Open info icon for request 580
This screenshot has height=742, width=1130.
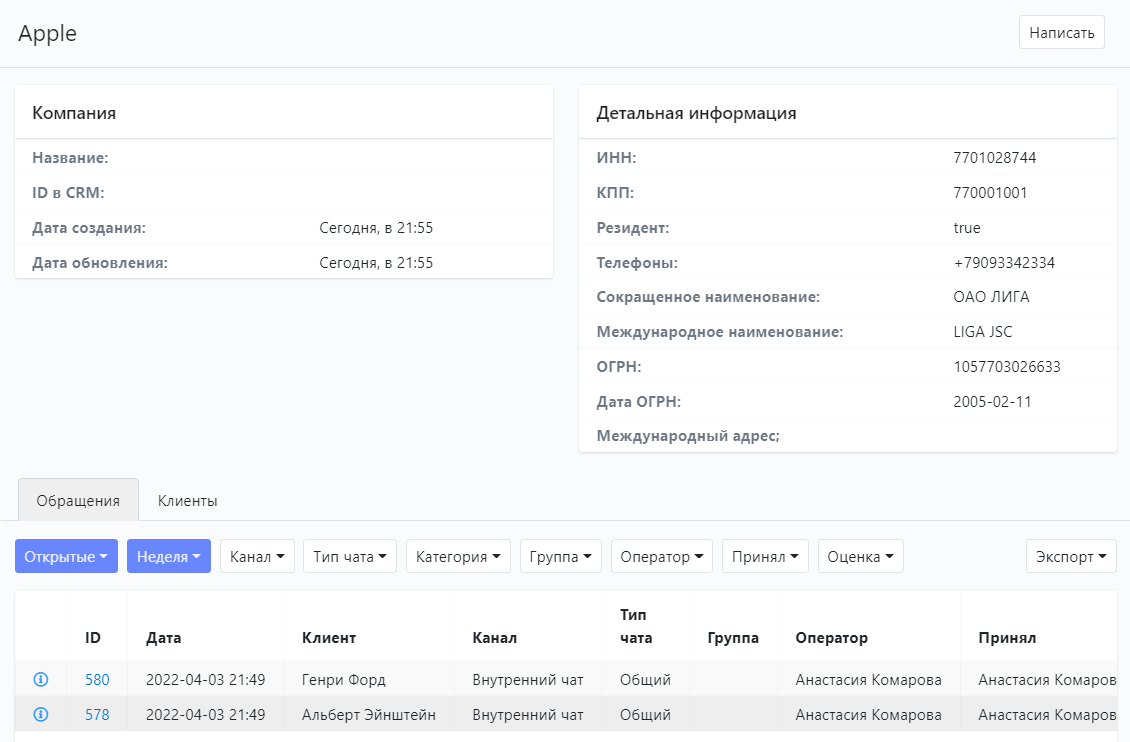tap(41, 679)
